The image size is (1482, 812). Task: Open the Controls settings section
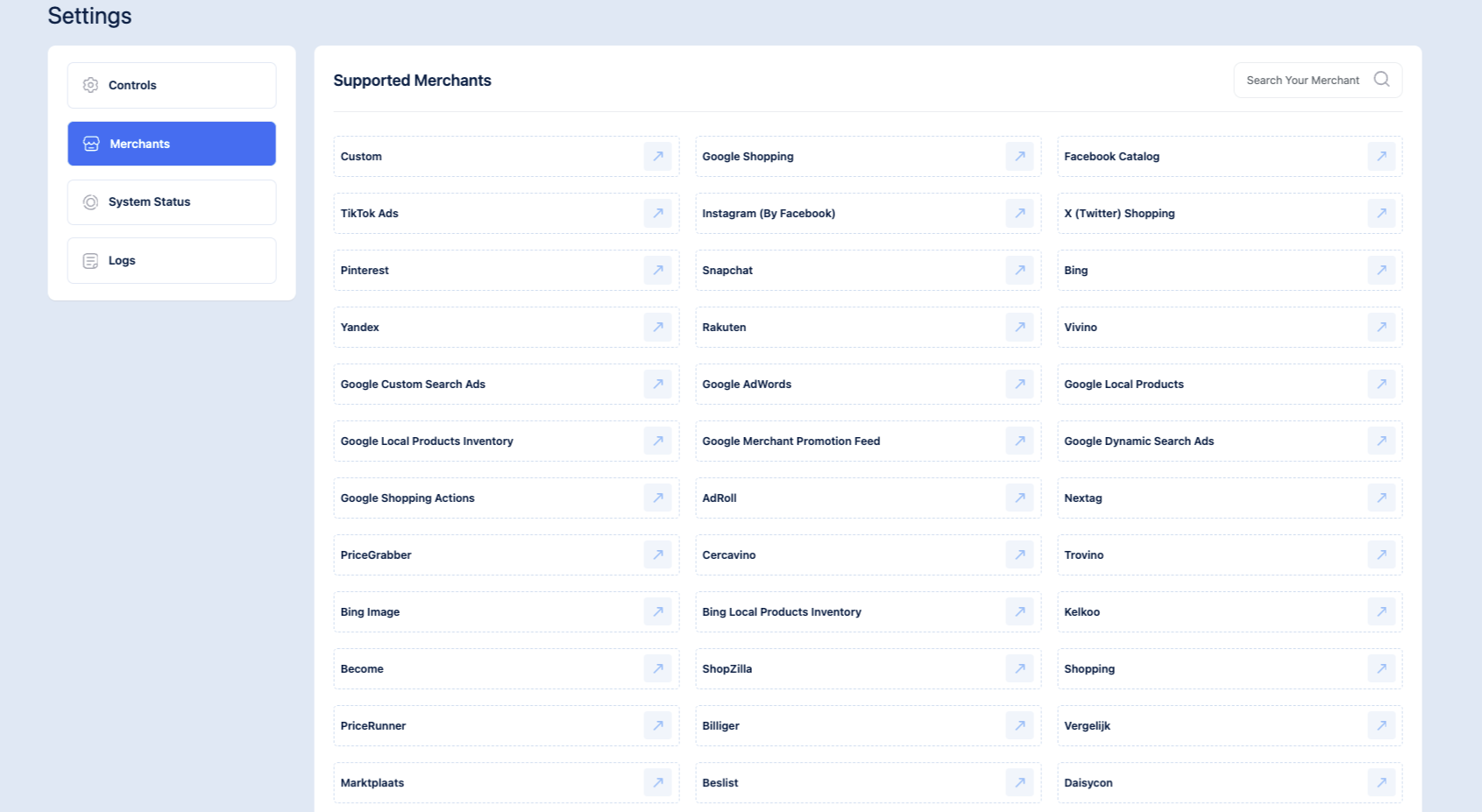[172, 85]
